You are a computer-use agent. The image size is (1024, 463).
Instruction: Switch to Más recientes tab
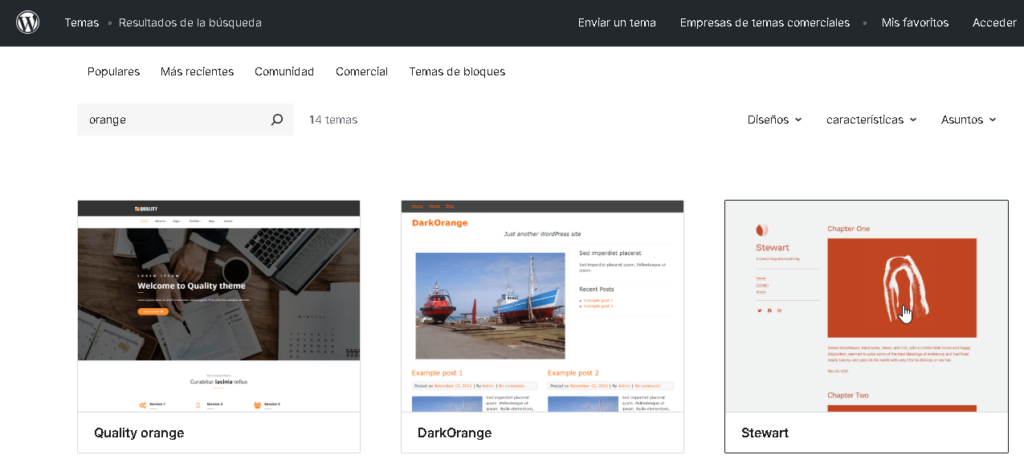click(x=197, y=72)
